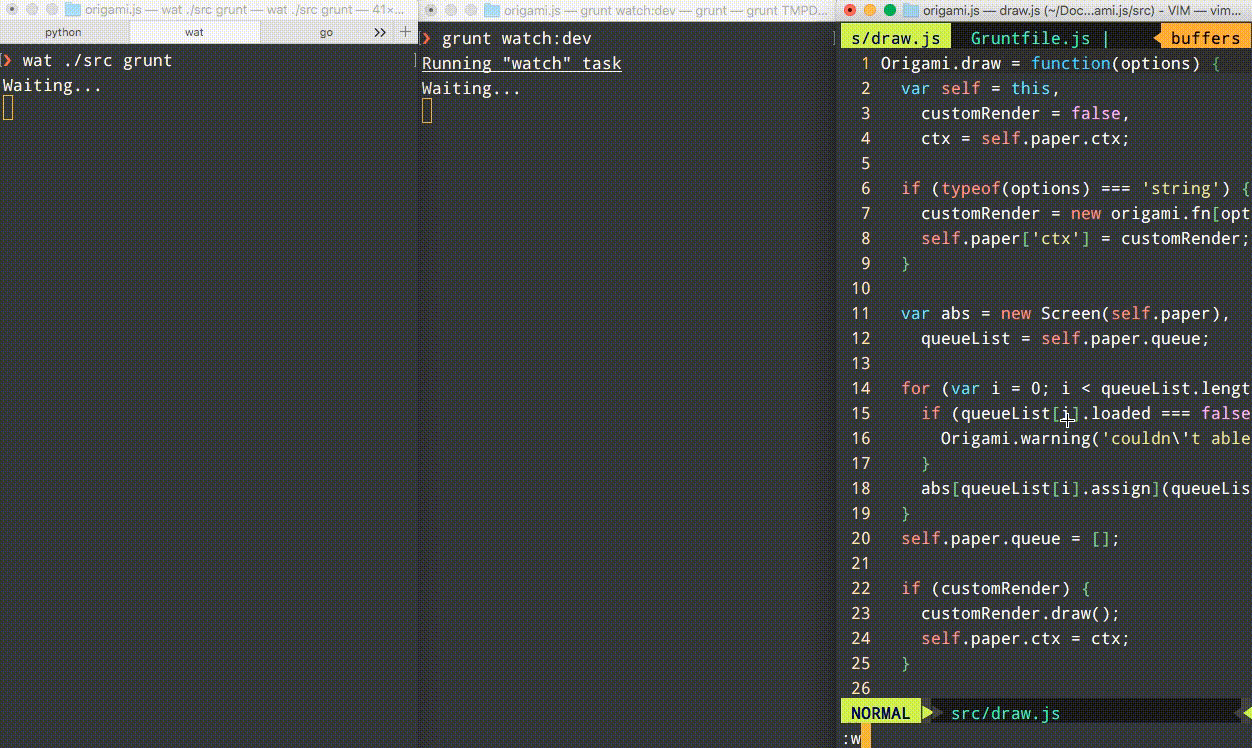
Task: Click the 'customRender = new origami.fn' line
Action: 1086,213
